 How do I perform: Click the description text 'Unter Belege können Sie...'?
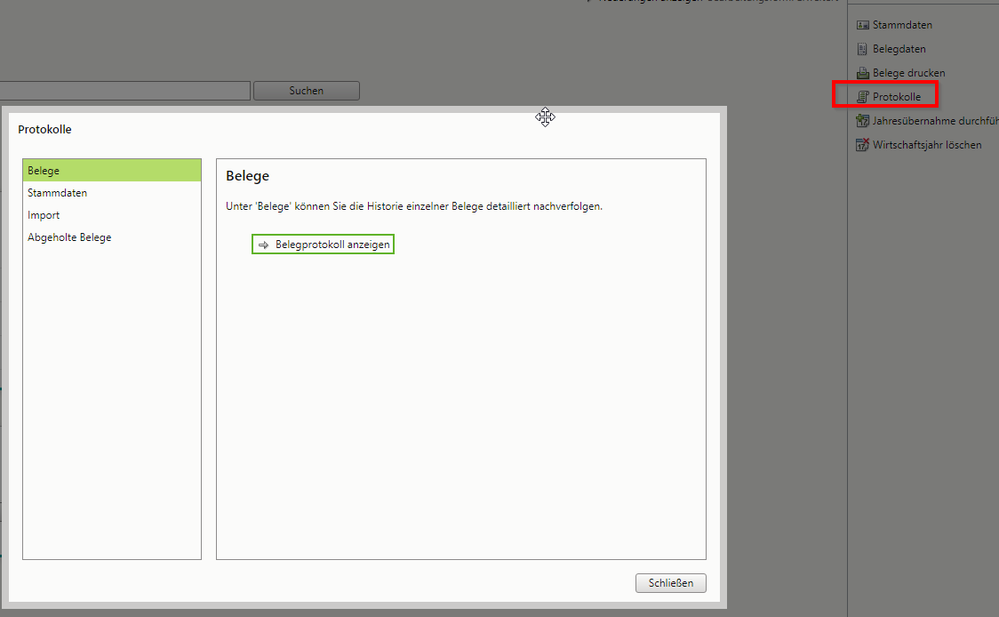414,207
